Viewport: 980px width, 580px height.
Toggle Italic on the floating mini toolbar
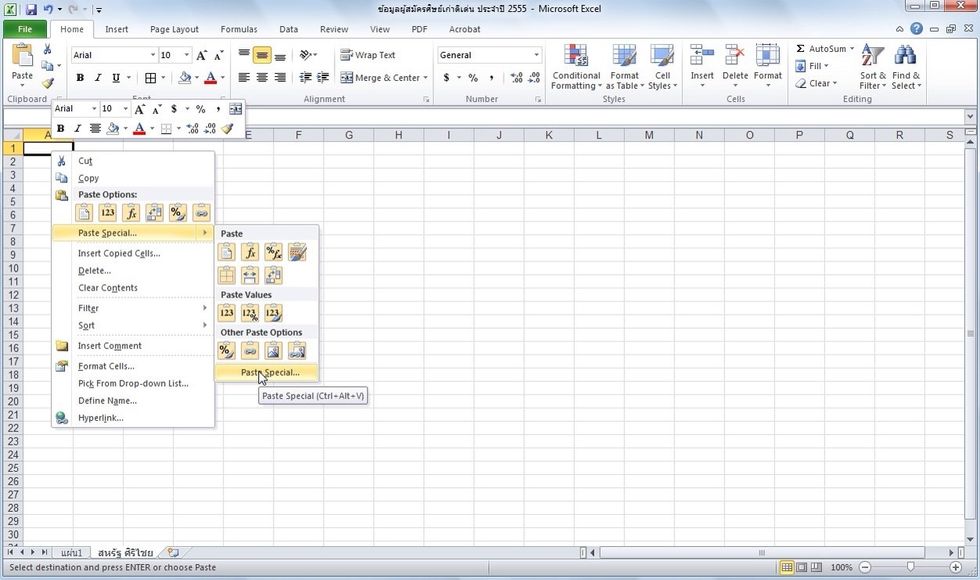pos(78,128)
